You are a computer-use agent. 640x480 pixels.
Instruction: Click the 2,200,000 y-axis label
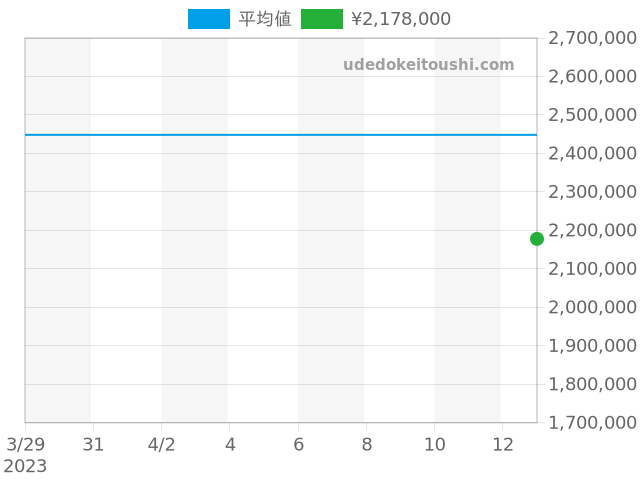(592, 230)
